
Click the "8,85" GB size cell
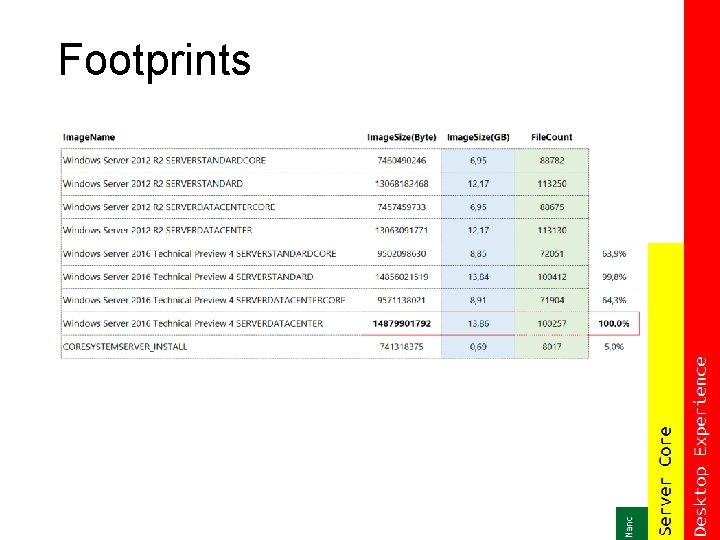pos(478,253)
